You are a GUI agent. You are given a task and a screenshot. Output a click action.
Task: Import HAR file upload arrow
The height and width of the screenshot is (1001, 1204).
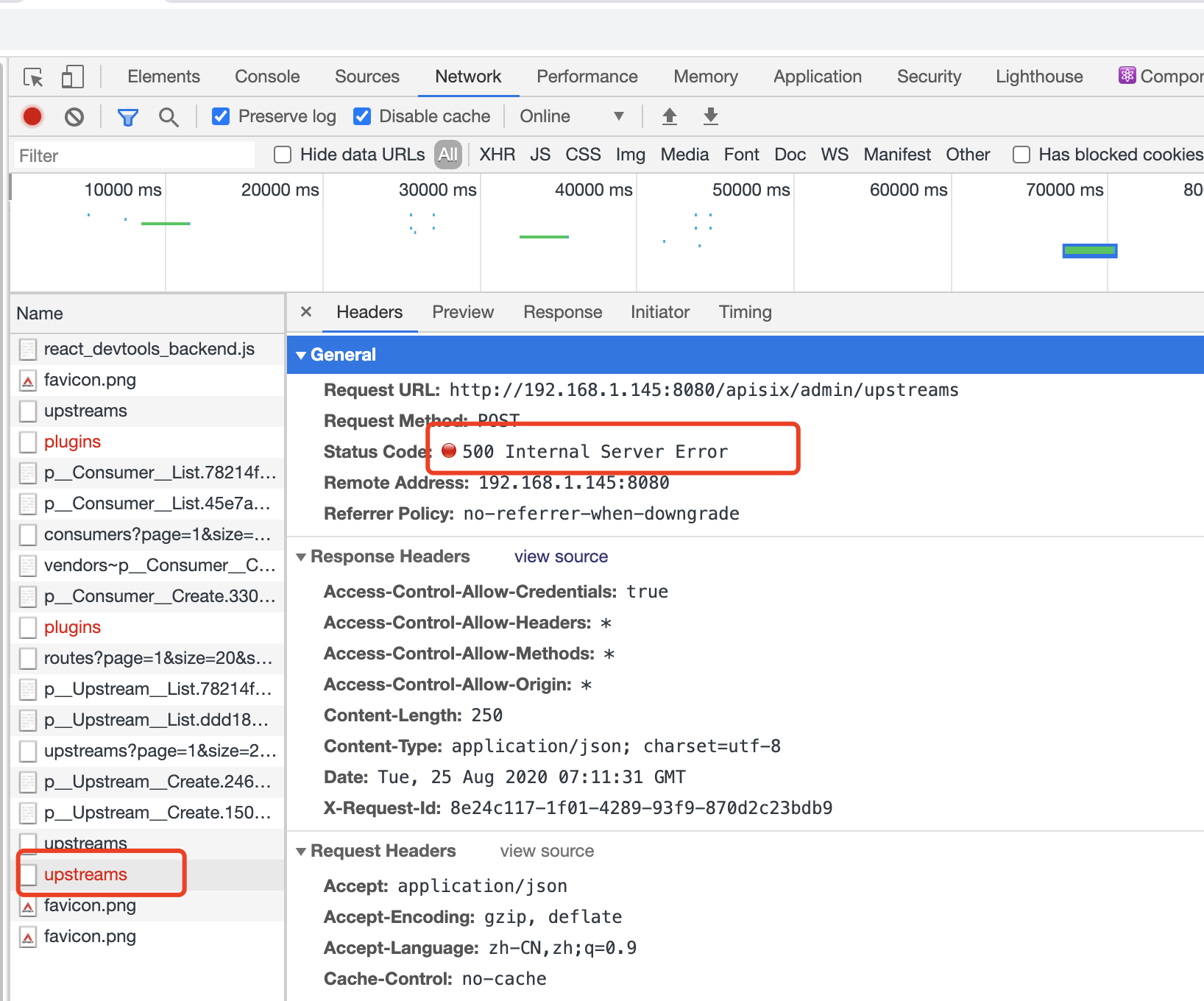670,116
